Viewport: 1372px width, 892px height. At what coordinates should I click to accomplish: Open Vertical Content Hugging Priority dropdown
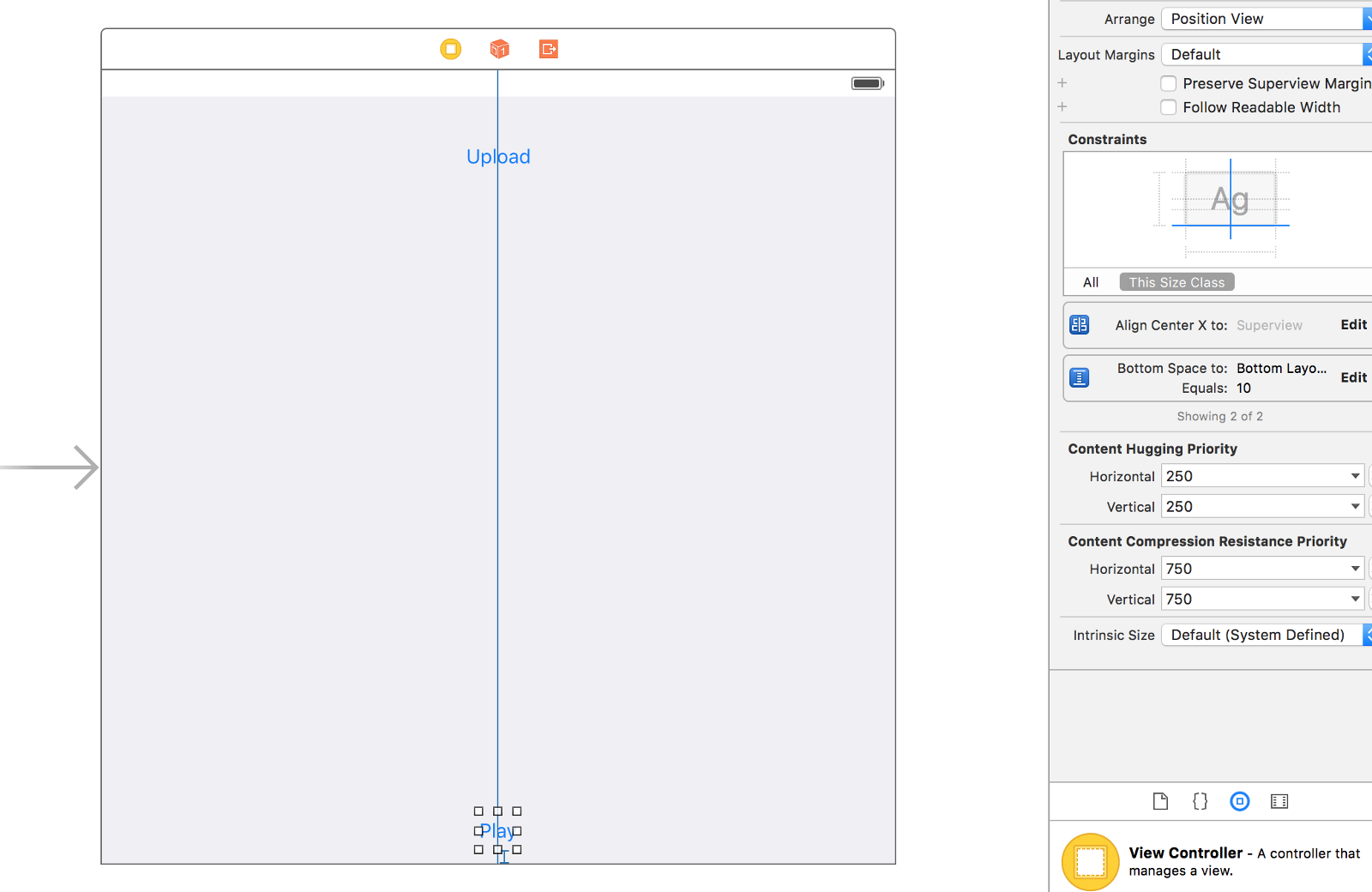tap(1356, 507)
